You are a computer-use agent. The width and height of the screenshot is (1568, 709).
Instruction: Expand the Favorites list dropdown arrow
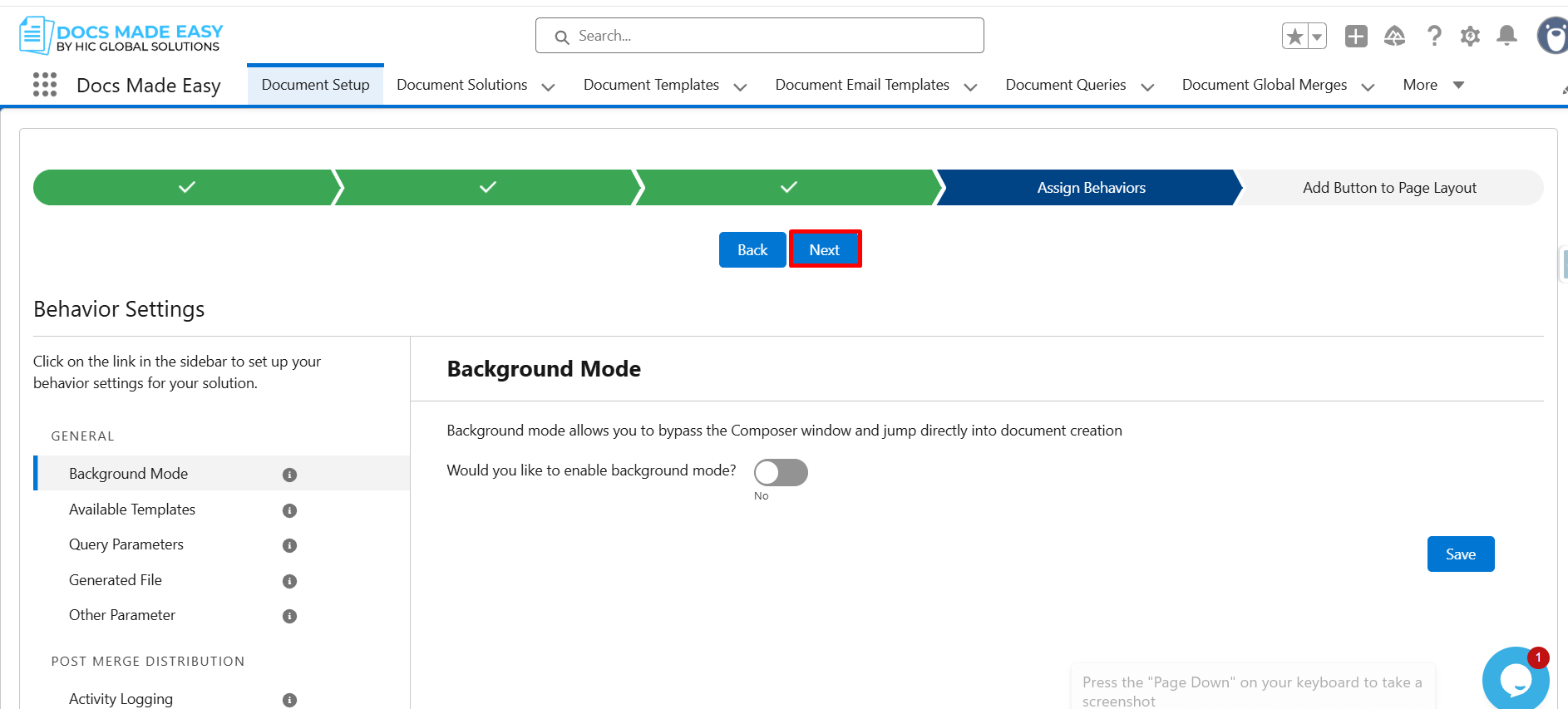pyautogui.click(x=1317, y=37)
